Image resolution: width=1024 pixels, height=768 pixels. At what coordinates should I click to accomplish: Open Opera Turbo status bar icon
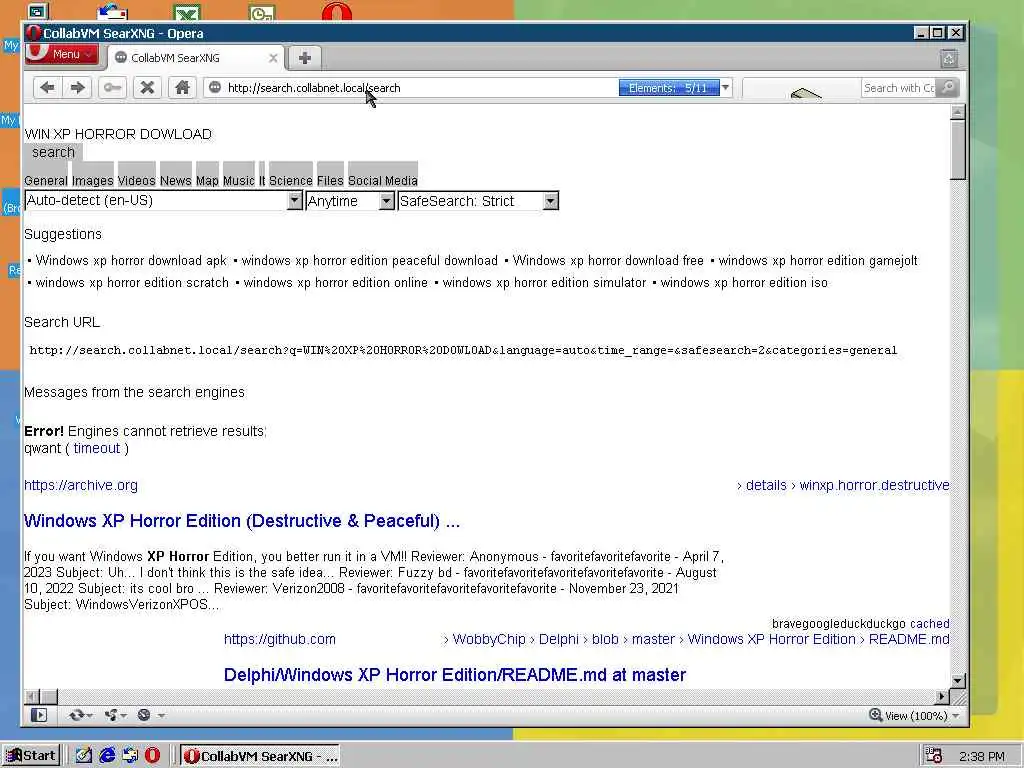click(x=144, y=715)
